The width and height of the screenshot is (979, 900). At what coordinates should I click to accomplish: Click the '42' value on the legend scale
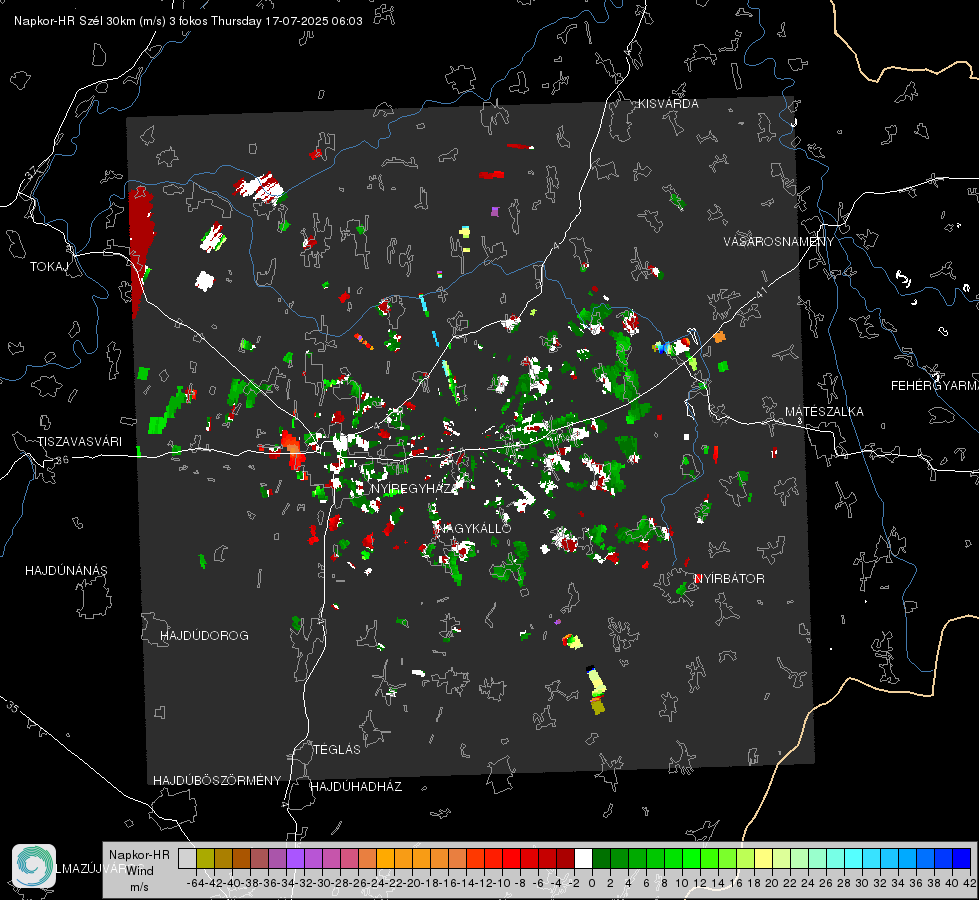tap(970, 883)
